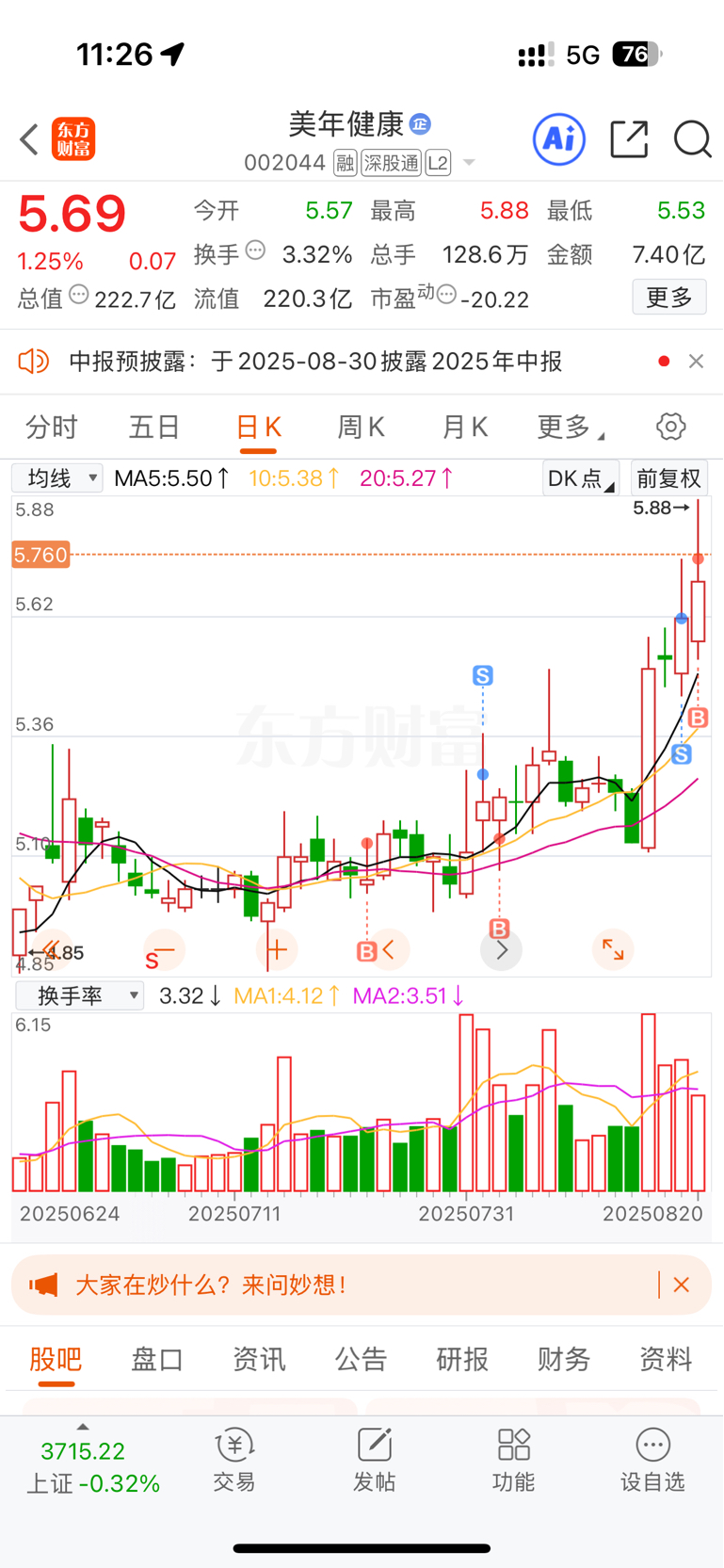This screenshot has width=724, height=1568.
Task: Switch to 资讯 tab
Action: point(259,1359)
